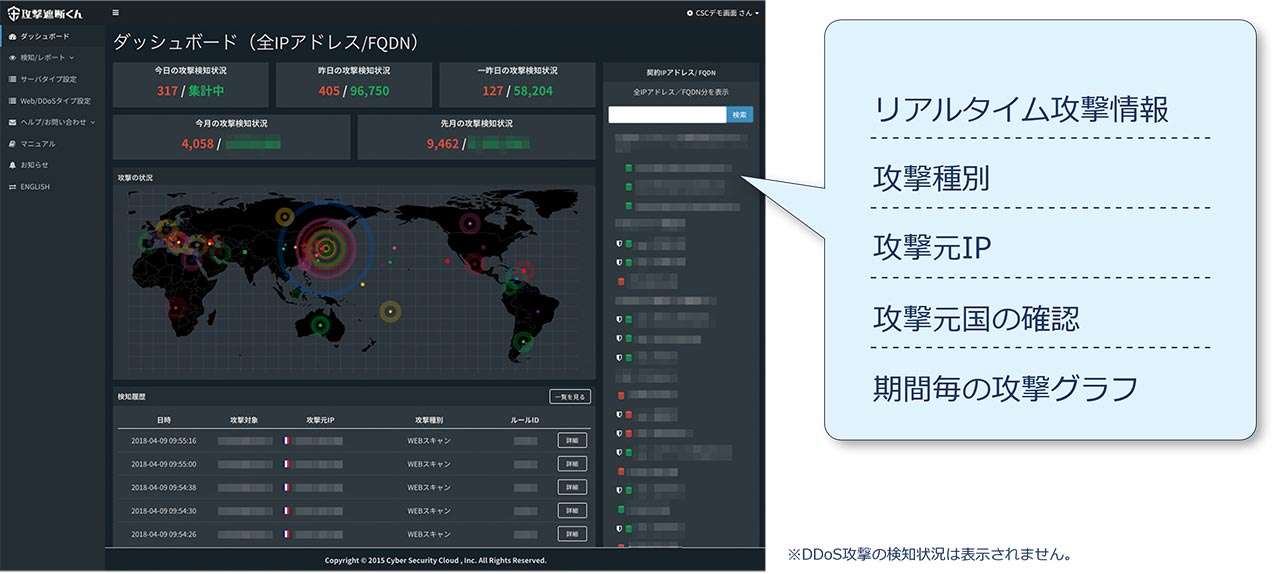Click the envelope icon beside ヘルプ/お問い合わせ
The height and width of the screenshot is (574, 1280).
pyautogui.click(x=12, y=122)
